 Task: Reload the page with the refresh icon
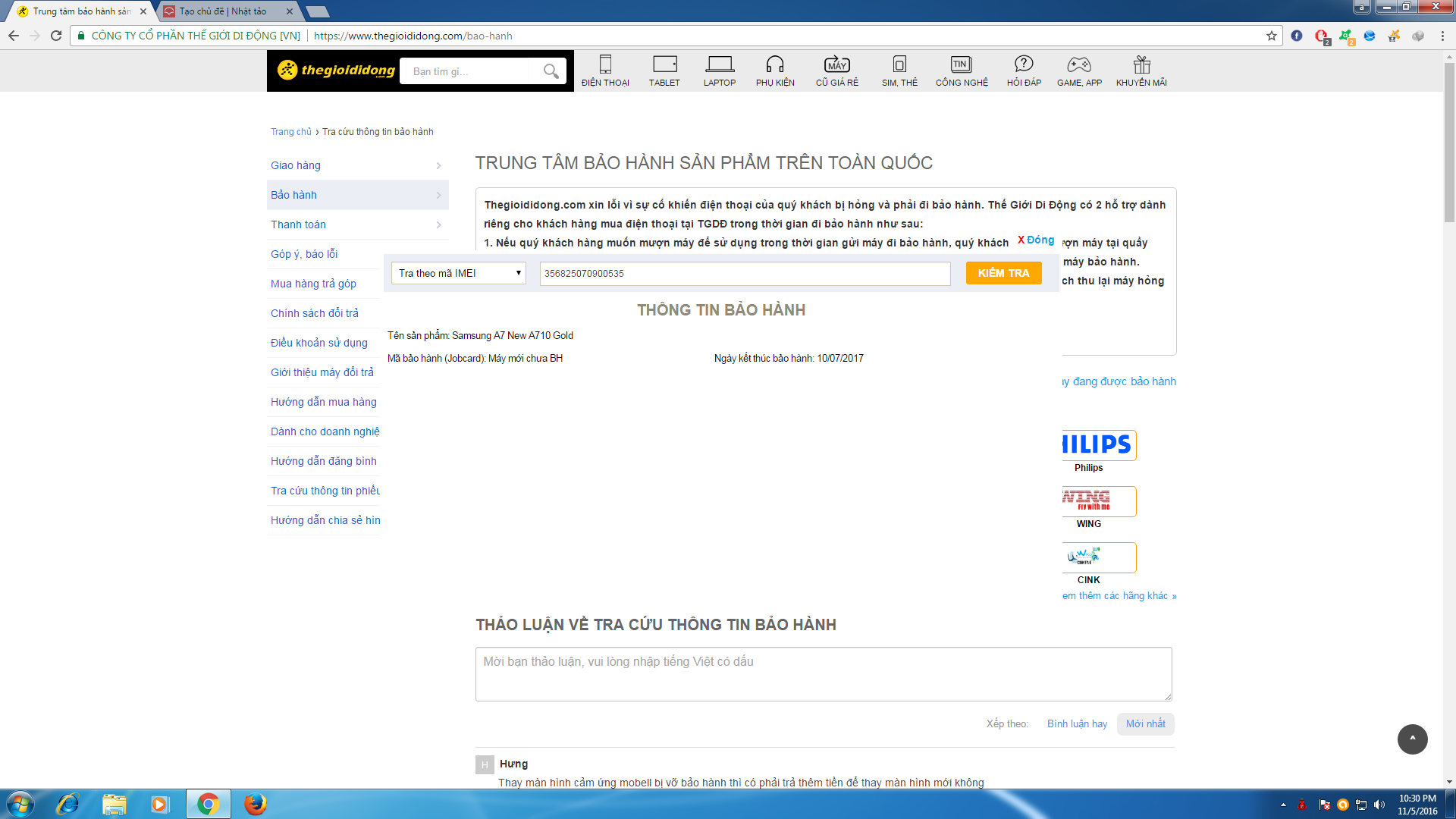point(56,36)
